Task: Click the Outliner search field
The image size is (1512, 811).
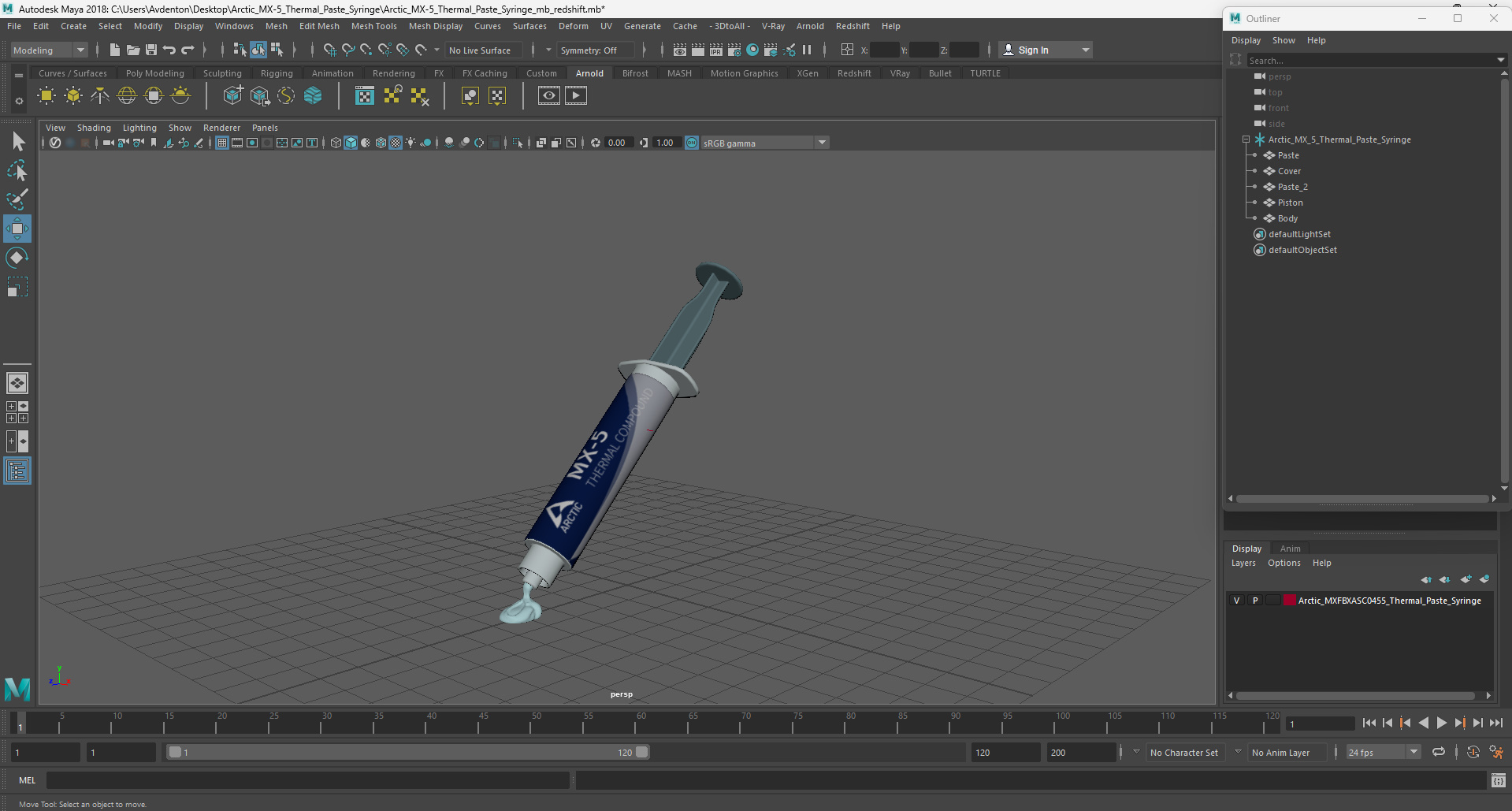Action: click(x=1369, y=60)
